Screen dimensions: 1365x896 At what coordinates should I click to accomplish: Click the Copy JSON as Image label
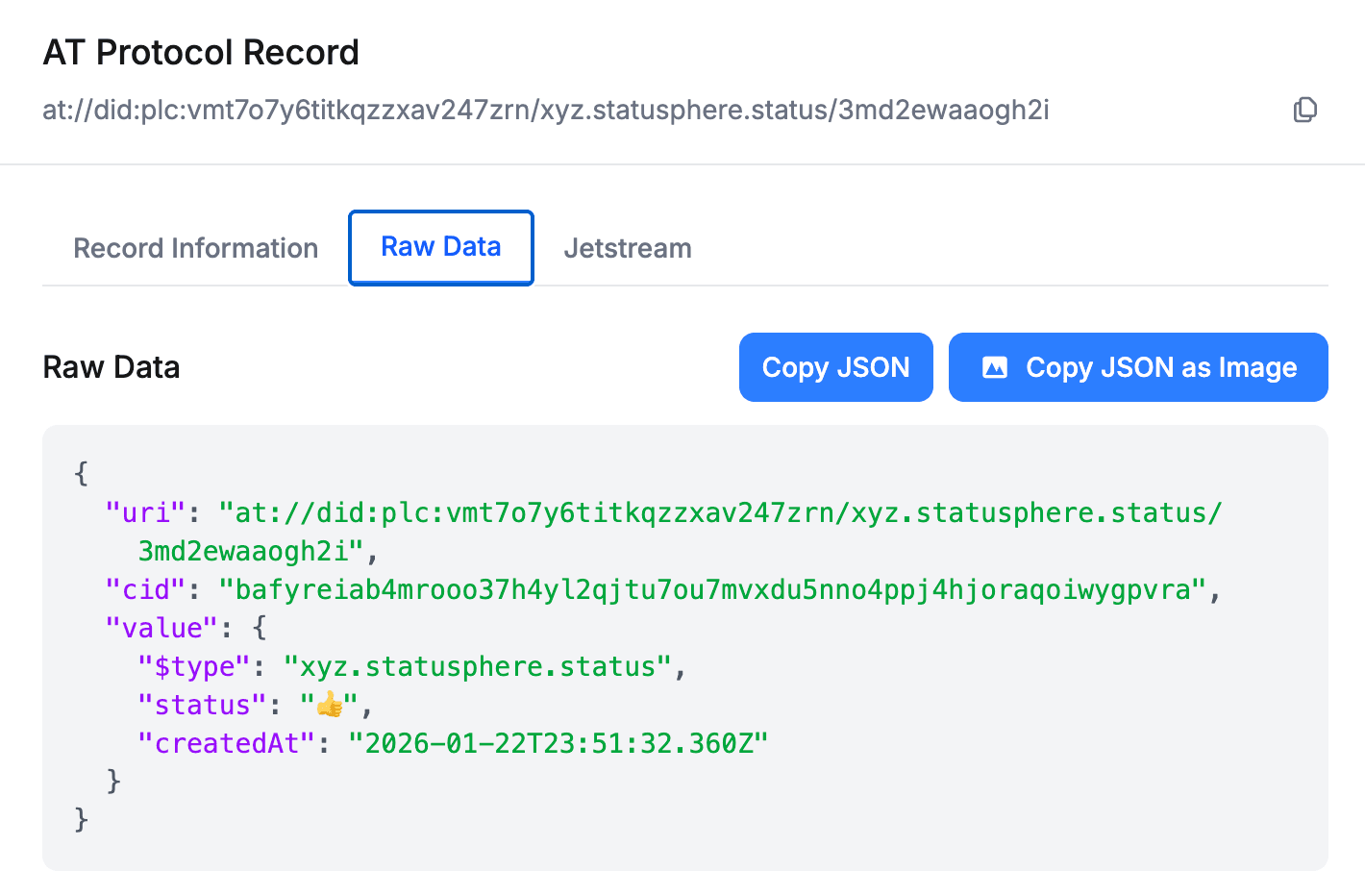click(1160, 367)
